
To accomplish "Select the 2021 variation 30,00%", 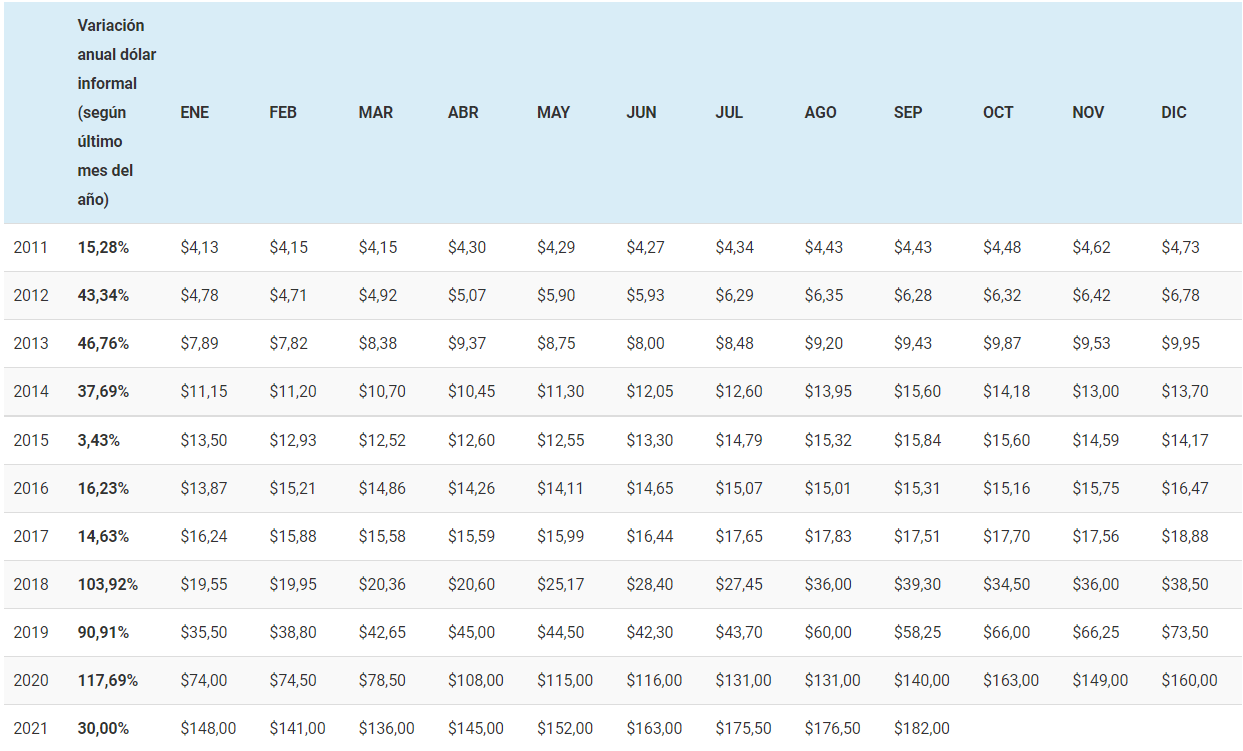I will [103, 728].
